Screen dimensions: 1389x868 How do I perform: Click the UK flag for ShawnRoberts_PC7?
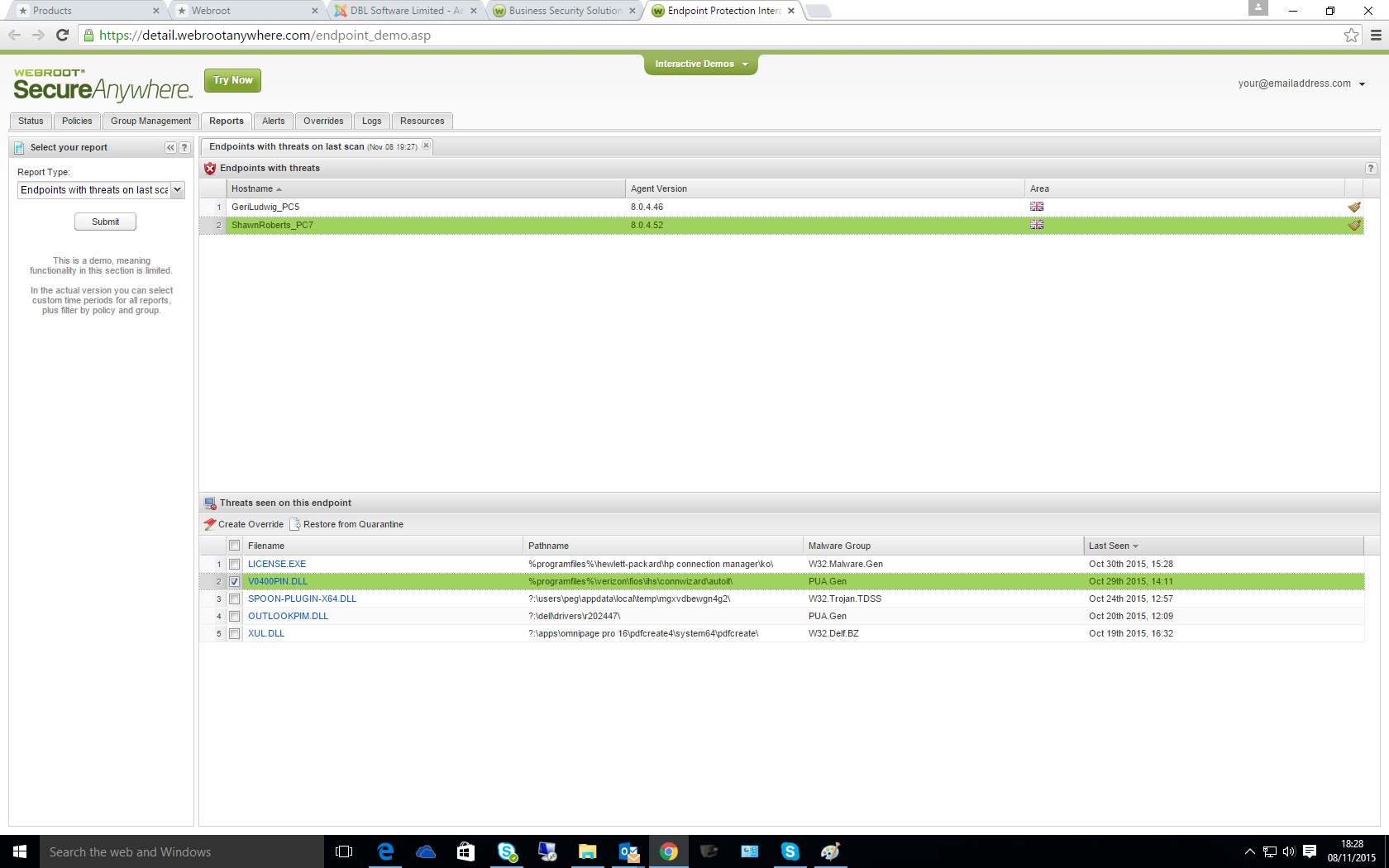[x=1037, y=225]
